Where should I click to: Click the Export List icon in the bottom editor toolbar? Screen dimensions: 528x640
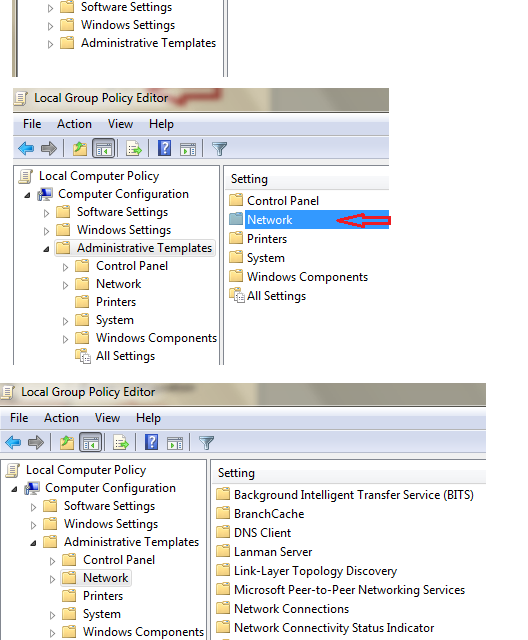(x=121, y=442)
